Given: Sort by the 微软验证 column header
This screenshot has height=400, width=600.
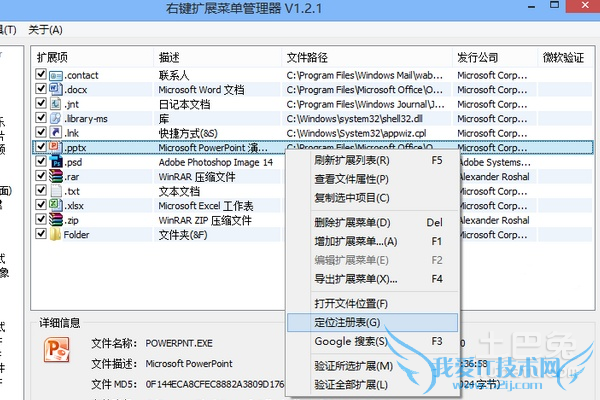Looking at the screenshot, I should [565, 57].
